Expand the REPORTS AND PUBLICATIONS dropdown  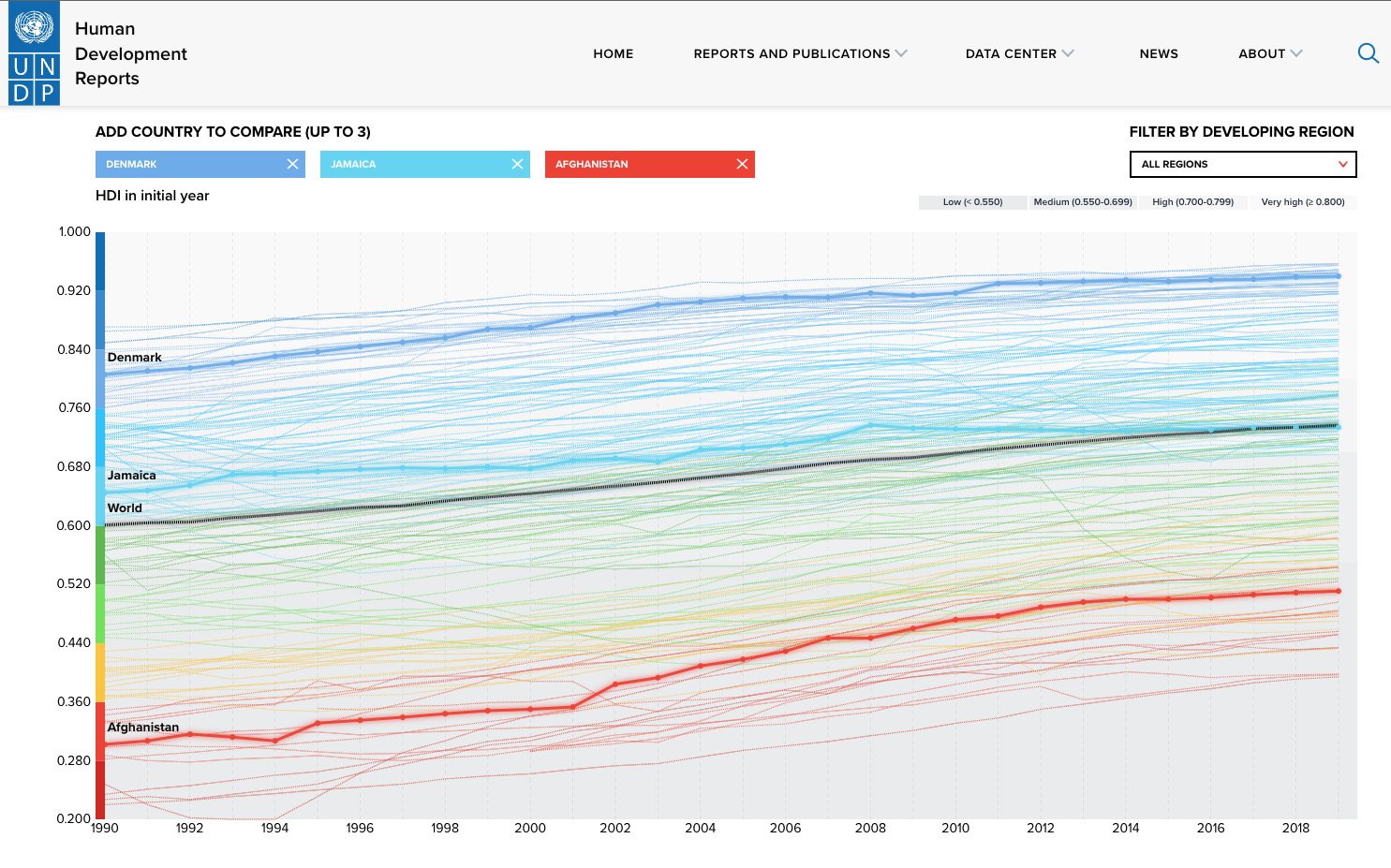pyautogui.click(x=902, y=53)
